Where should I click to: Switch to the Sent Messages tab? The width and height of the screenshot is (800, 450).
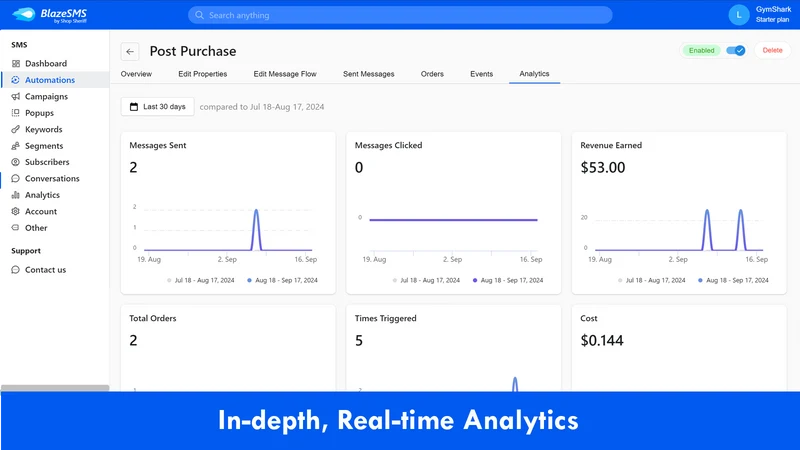[x=368, y=74]
